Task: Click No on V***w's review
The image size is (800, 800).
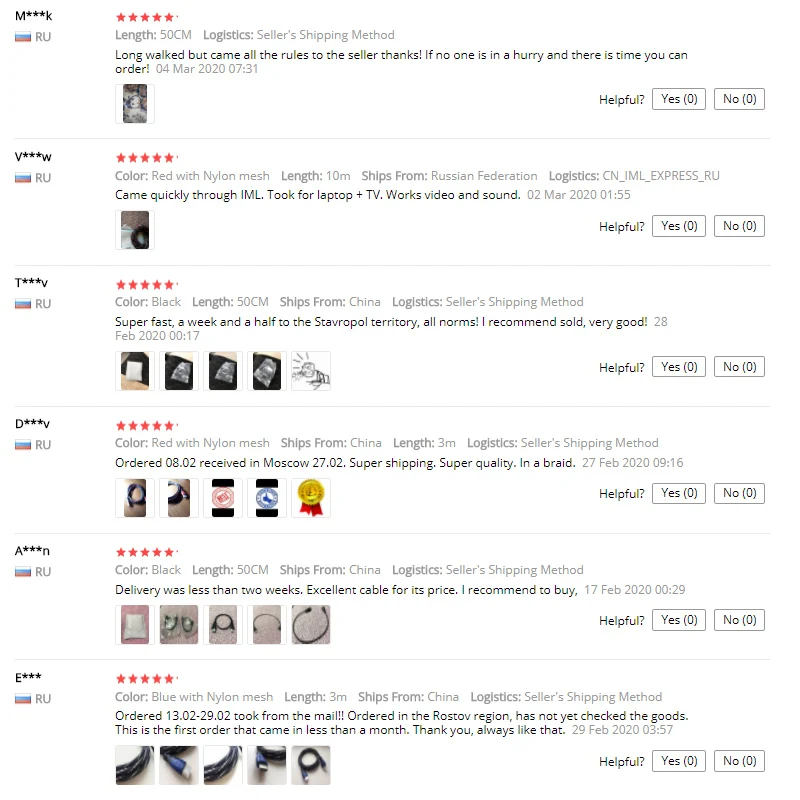Action: tap(739, 226)
